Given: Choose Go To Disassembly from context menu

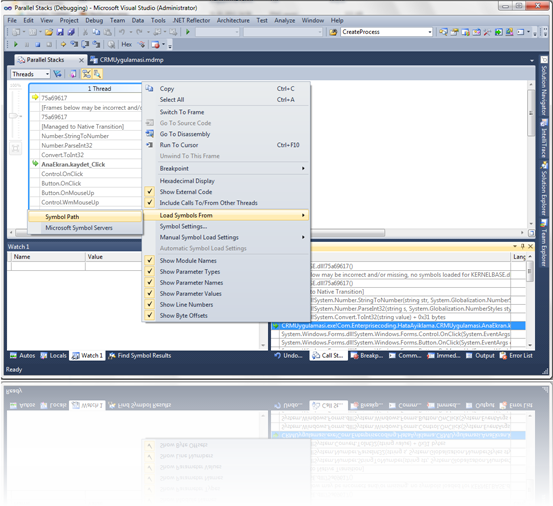Looking at the screenshot, I should coord(226,134).
